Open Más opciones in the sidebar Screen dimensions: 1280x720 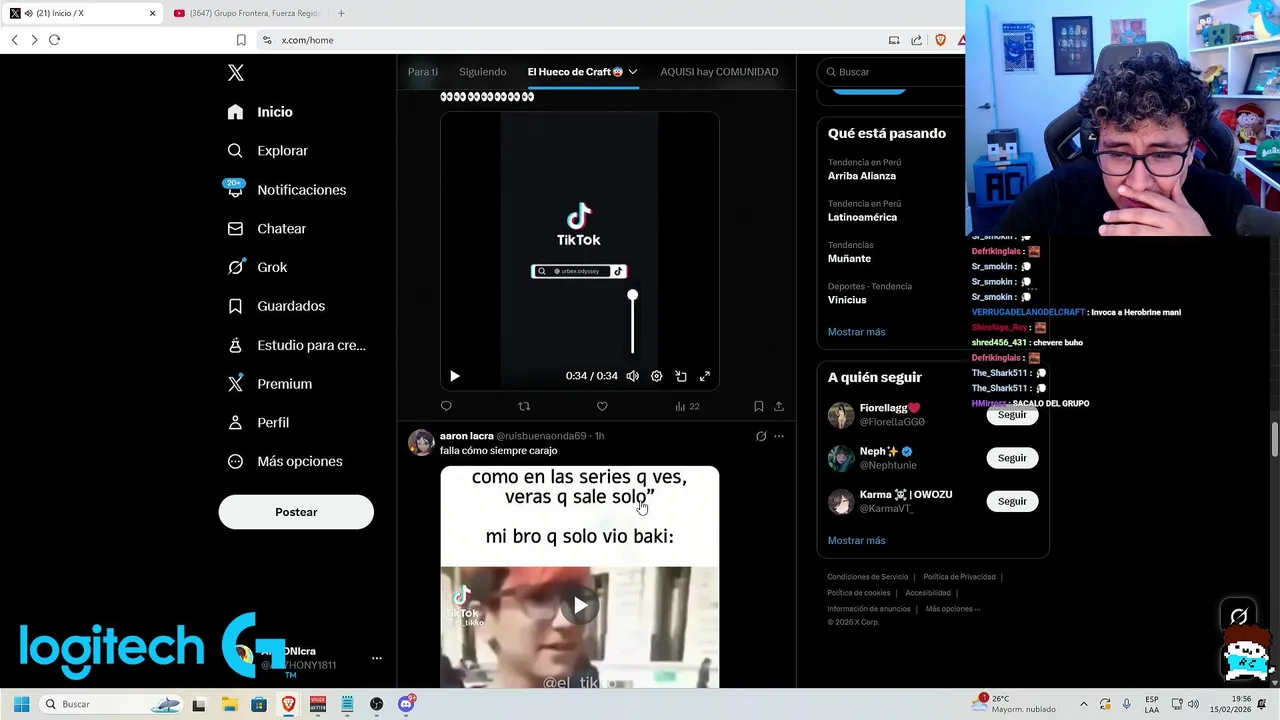pos(285,461)
